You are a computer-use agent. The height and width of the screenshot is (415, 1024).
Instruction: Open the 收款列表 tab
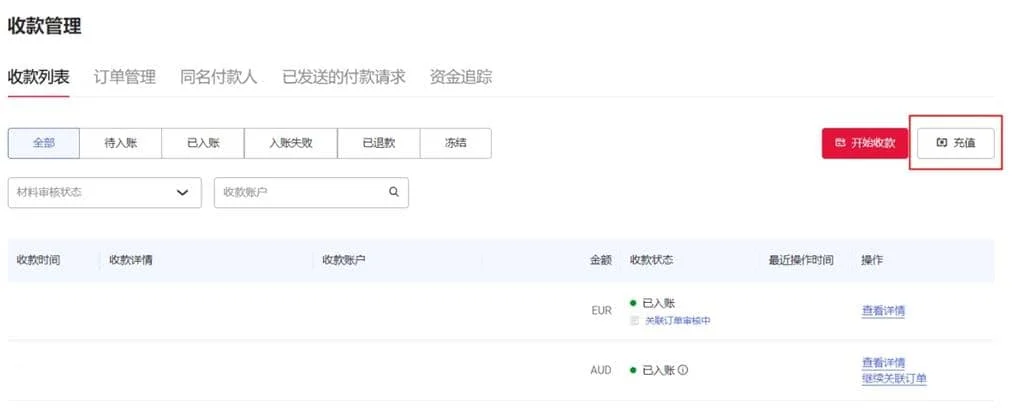39,77
